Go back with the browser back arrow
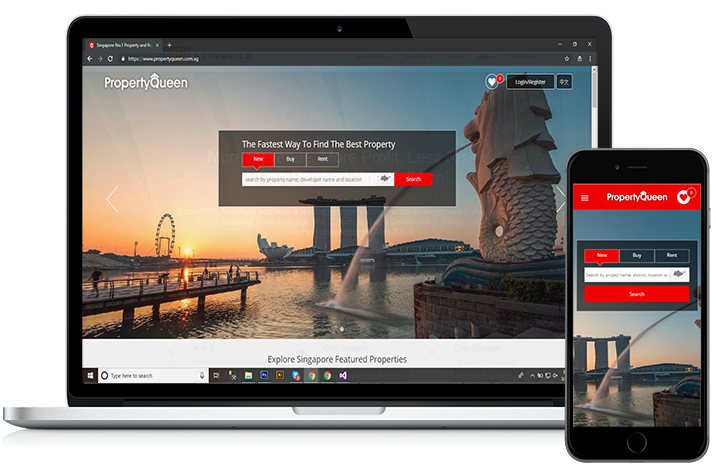This screenshot has height=473, width=716. 90,58
